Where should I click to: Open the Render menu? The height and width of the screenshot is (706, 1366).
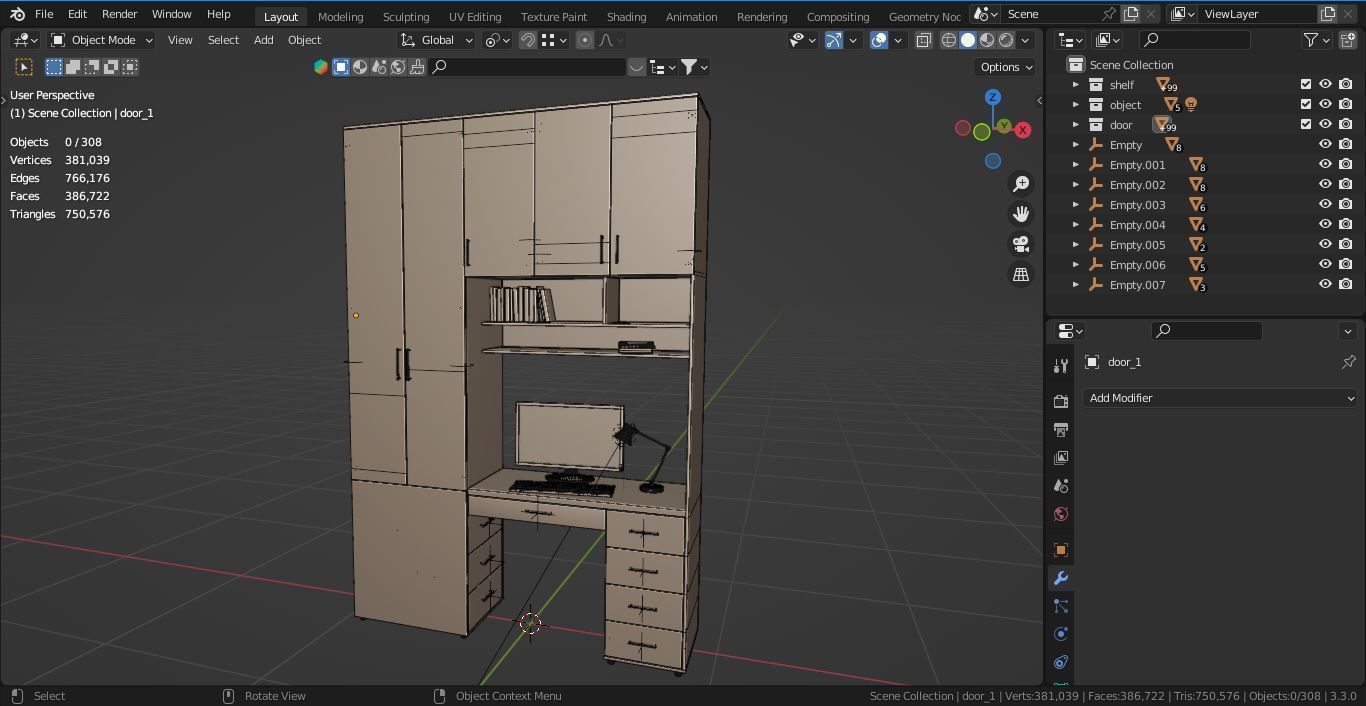(119, 14)
